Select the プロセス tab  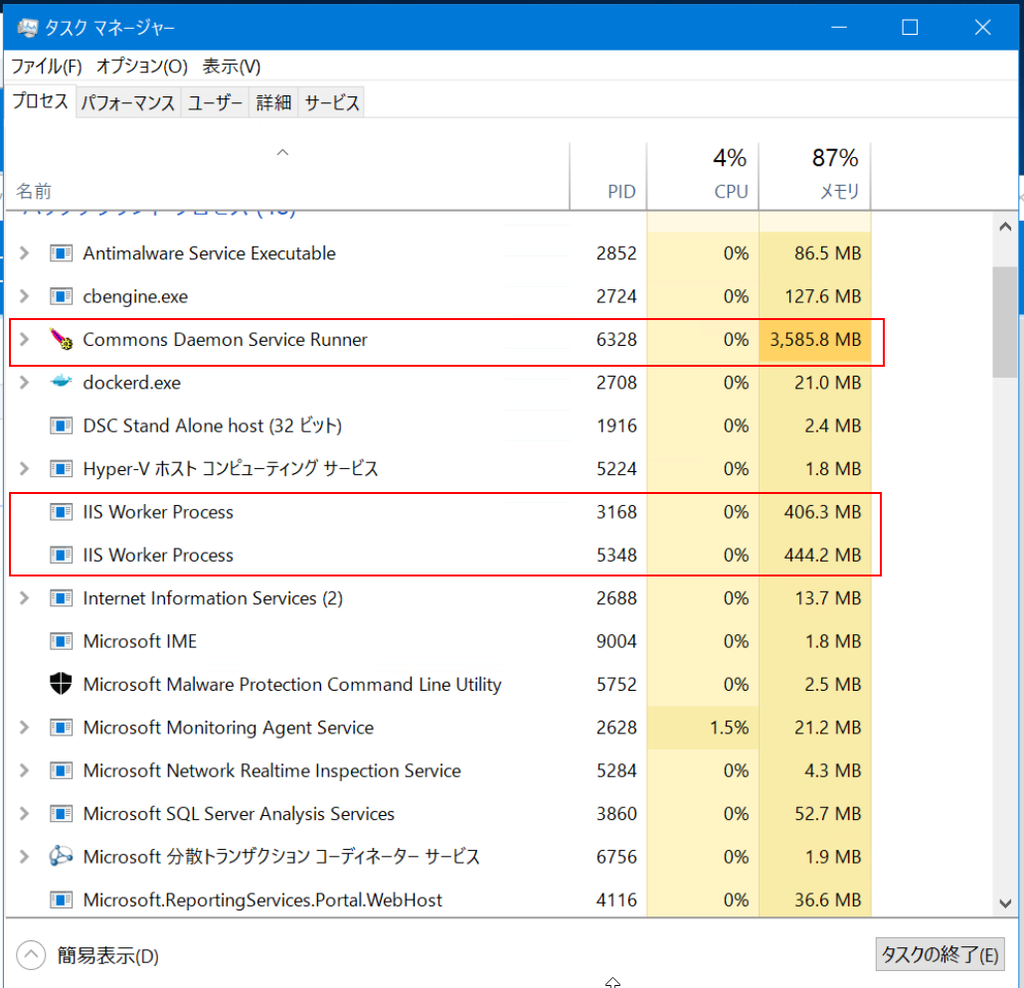point(40,101)
